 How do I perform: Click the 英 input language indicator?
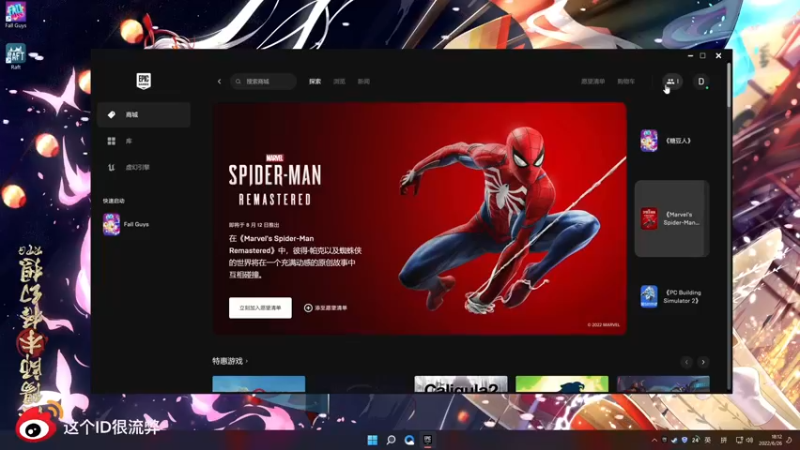point(708,440)
